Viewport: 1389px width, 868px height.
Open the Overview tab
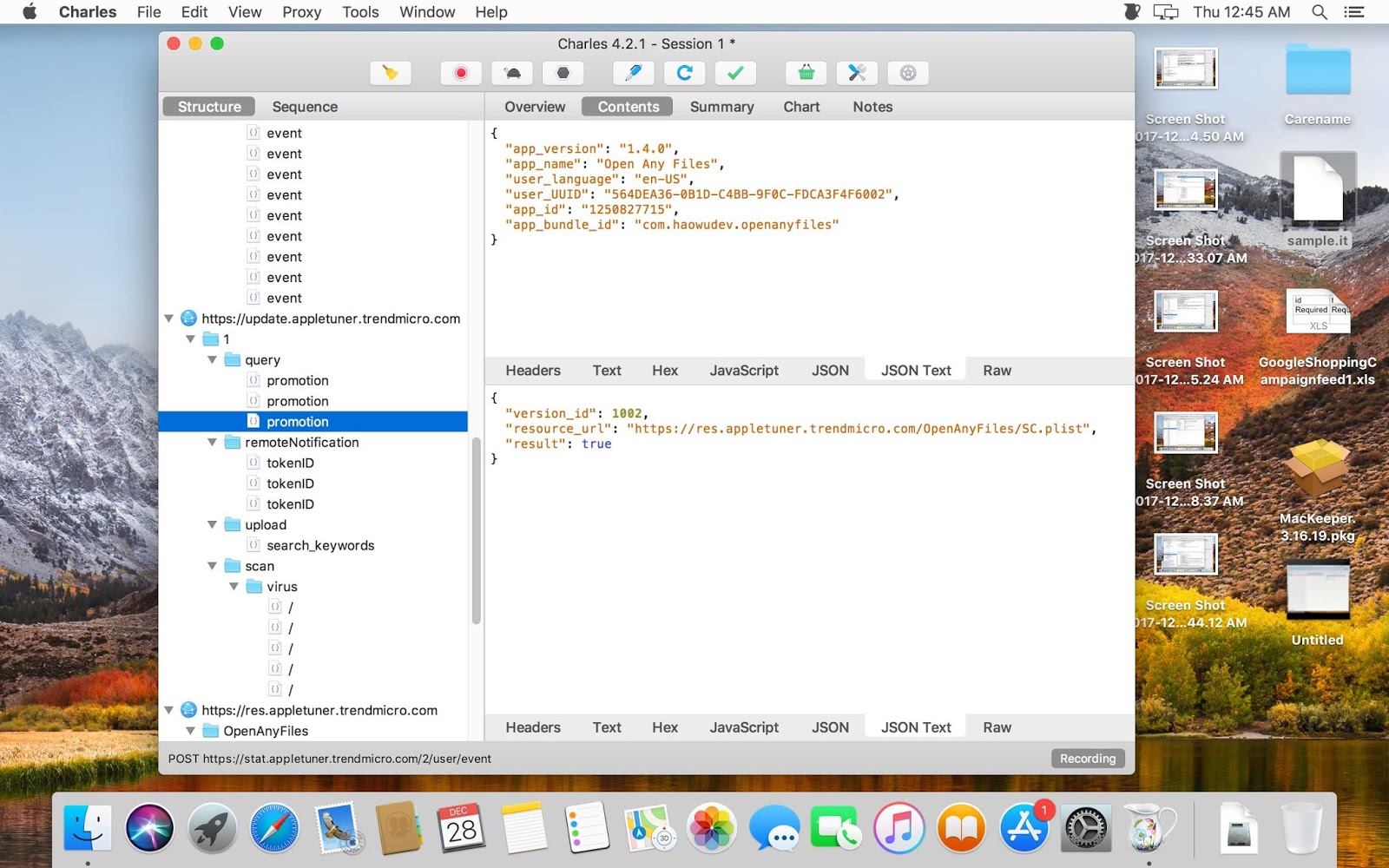(535, 107)
